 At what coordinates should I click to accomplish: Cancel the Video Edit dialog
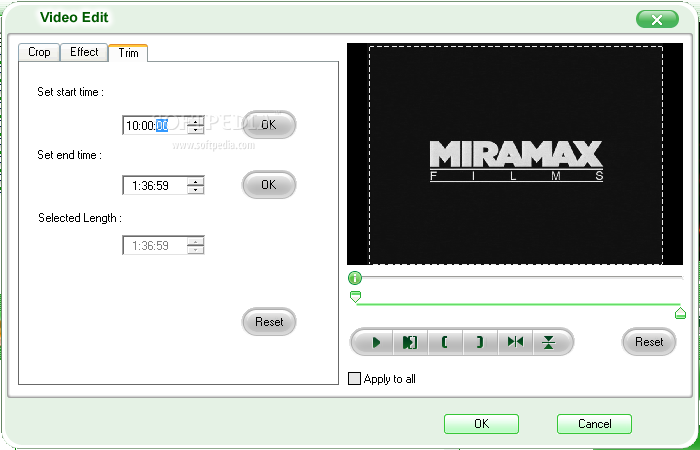(x=594, y=424)
